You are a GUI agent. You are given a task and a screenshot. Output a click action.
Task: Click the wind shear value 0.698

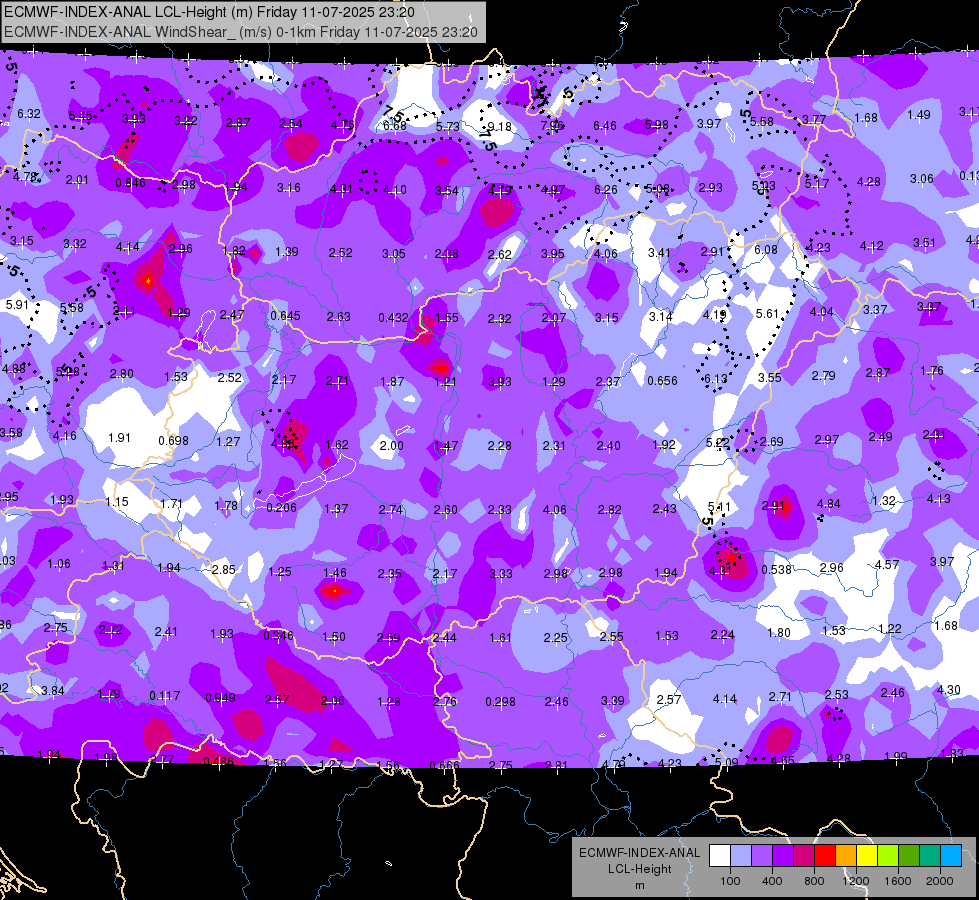pyautogui.click(x=174, y=440)
